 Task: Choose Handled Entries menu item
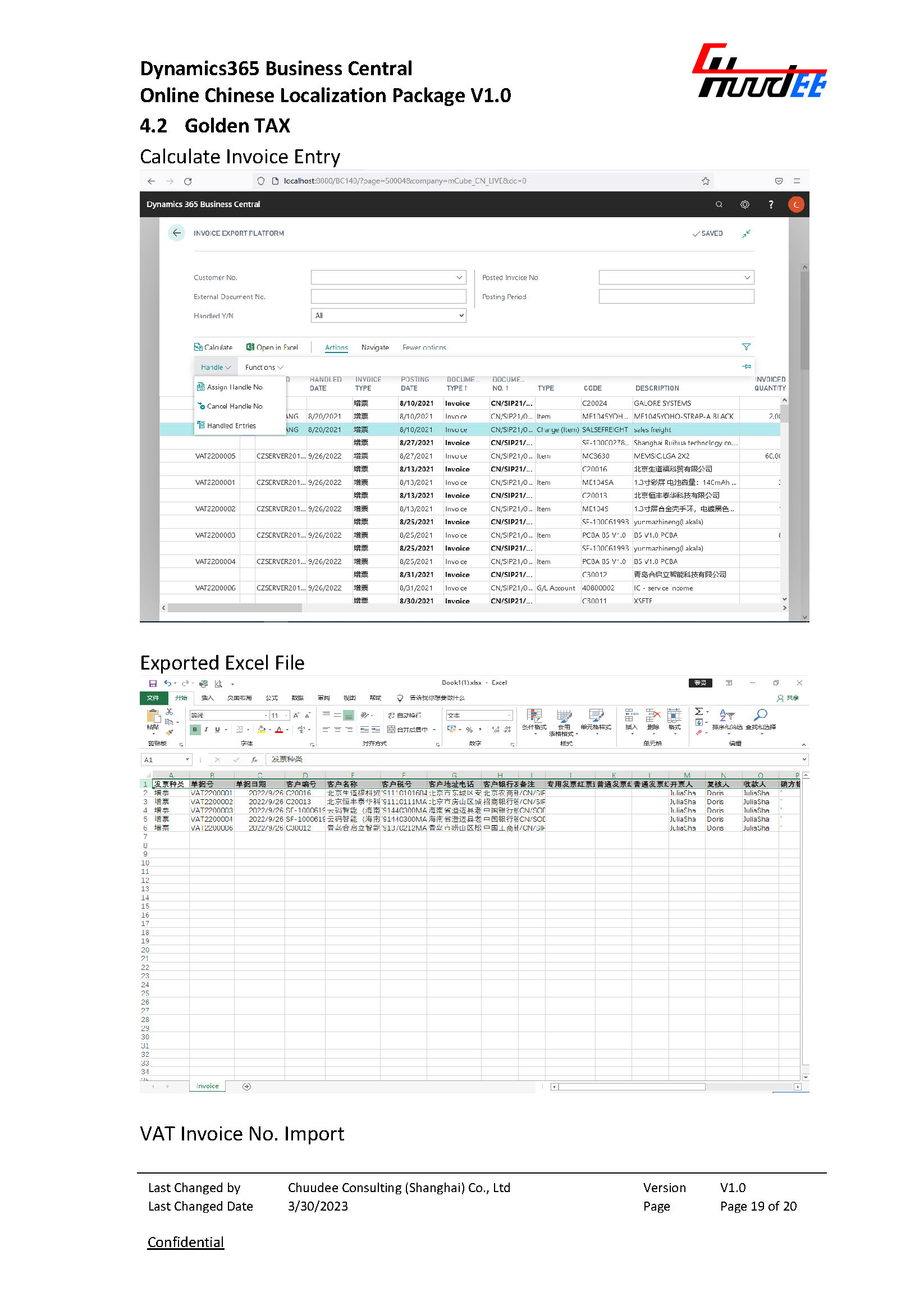click(x=231, y=425)
